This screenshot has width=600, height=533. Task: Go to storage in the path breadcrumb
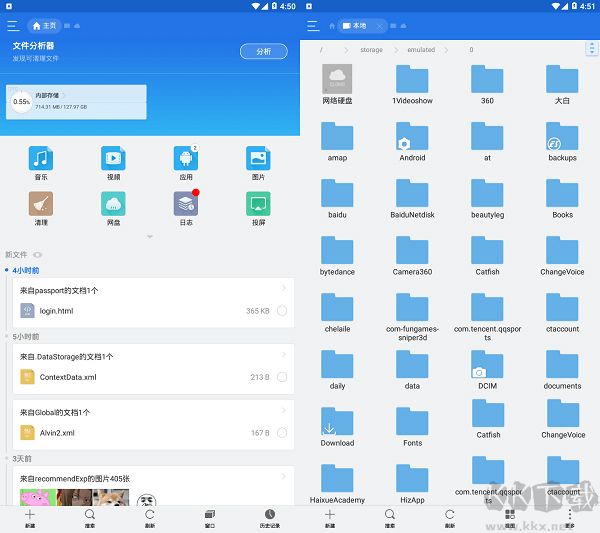(x=371, y=50)
